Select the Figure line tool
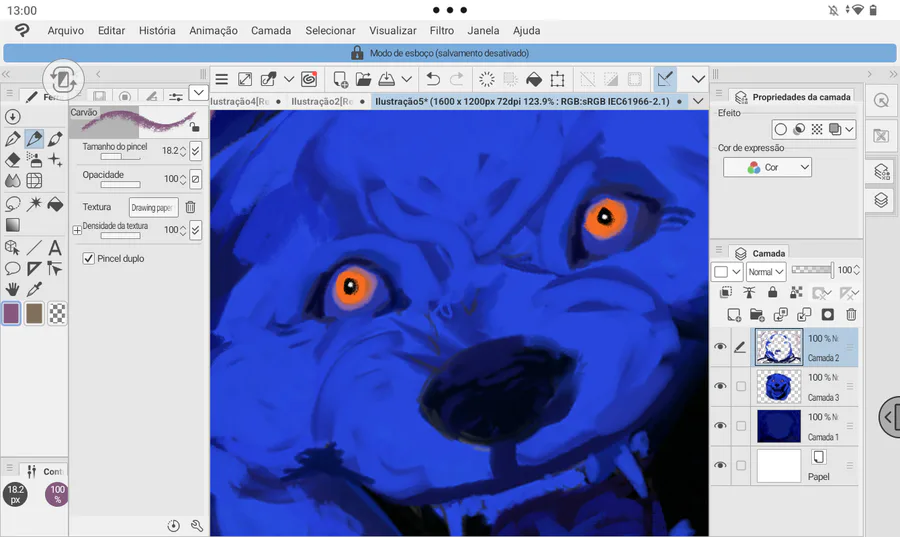 tap(34, 247)
